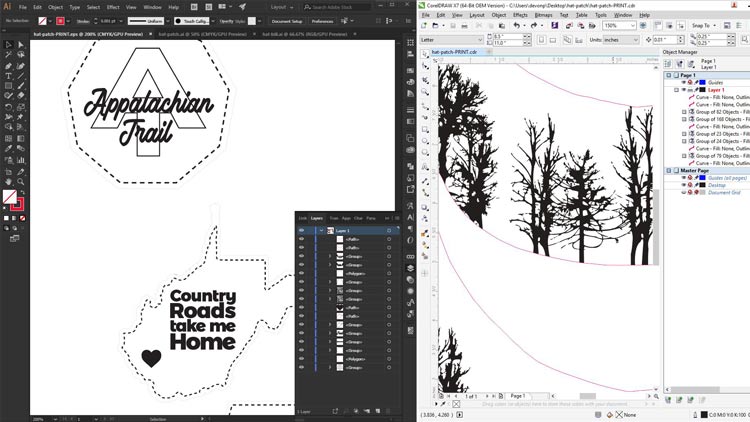
Task: Click the Undo arrow in CorelDRAW
Action: [x=517, y=25]
